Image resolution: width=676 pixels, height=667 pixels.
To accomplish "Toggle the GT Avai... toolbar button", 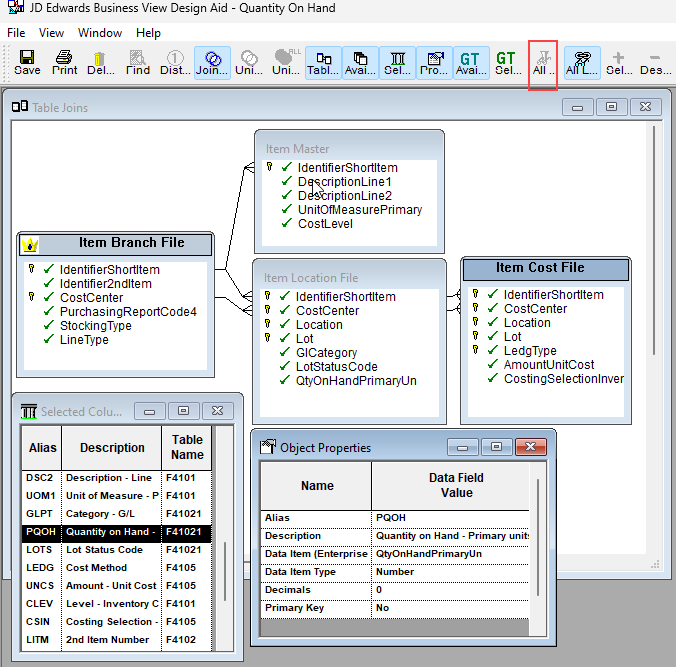I will [472, 63].
